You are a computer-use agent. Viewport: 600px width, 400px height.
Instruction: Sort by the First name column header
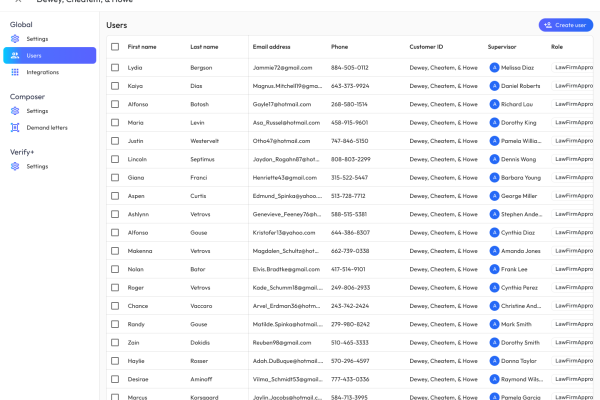pos(142,47)
